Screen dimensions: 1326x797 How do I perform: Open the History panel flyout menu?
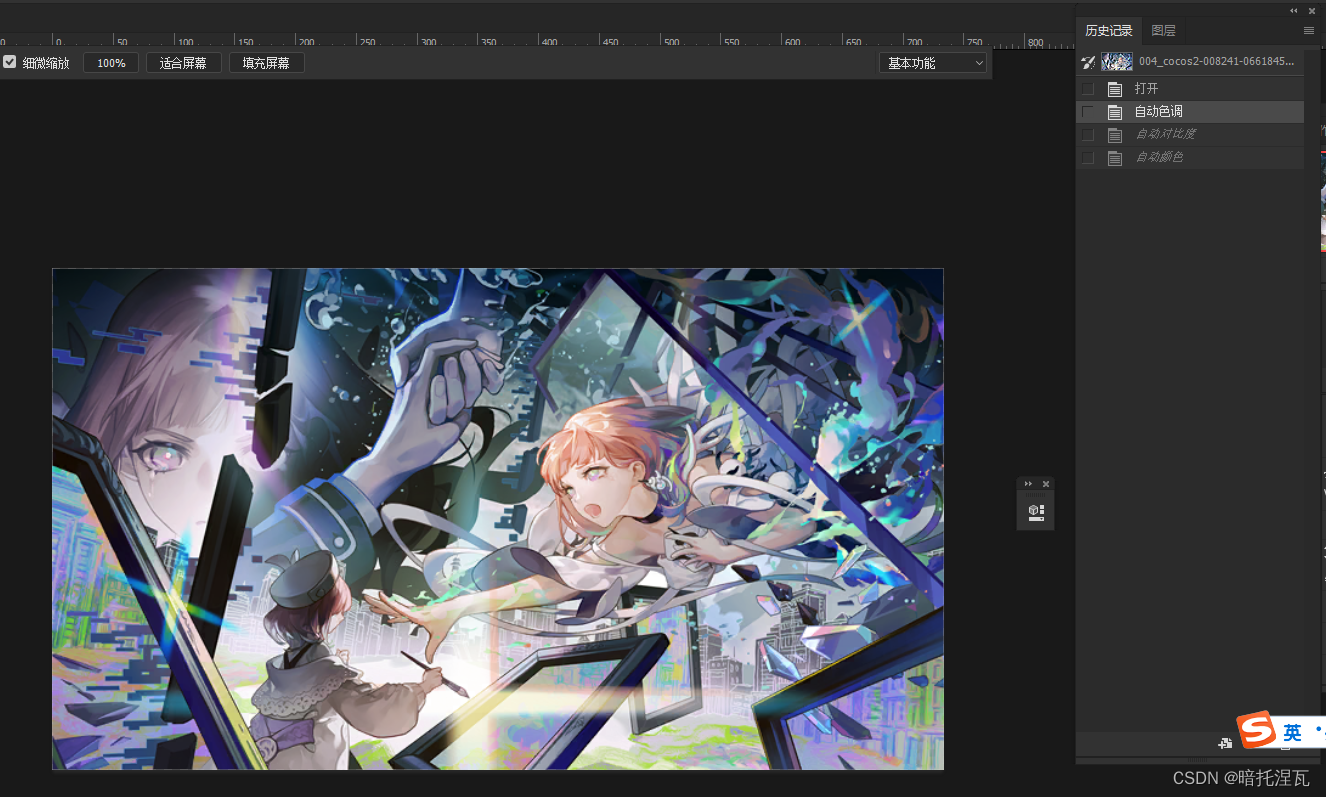1309,31
